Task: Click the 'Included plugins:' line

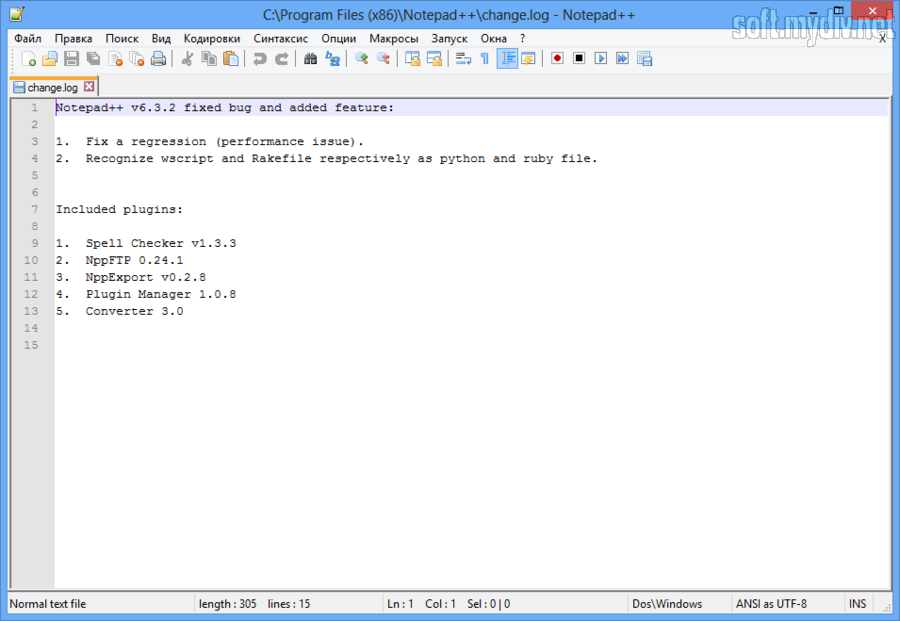Action: [119, 209]
